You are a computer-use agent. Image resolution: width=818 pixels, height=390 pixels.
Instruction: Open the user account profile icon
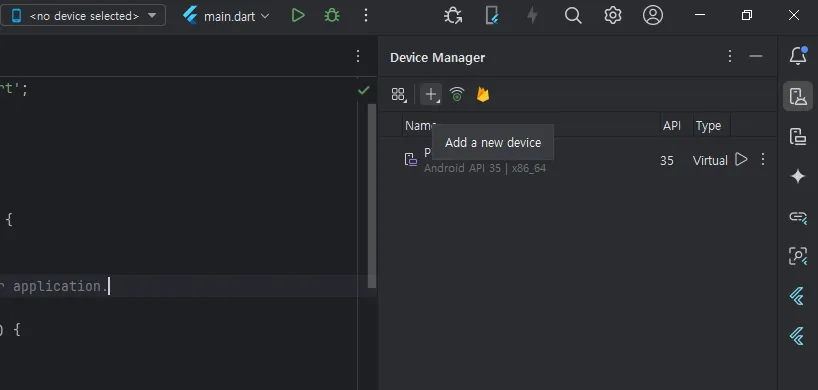[653, 16]
